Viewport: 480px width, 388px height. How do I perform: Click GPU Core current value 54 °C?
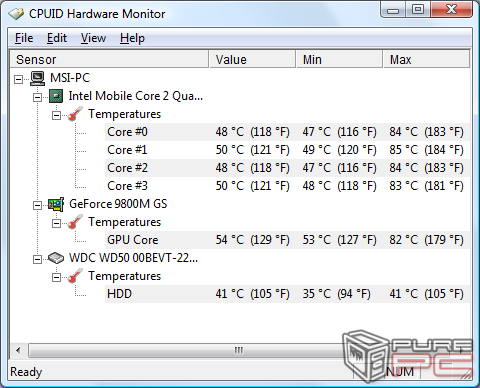252,240
